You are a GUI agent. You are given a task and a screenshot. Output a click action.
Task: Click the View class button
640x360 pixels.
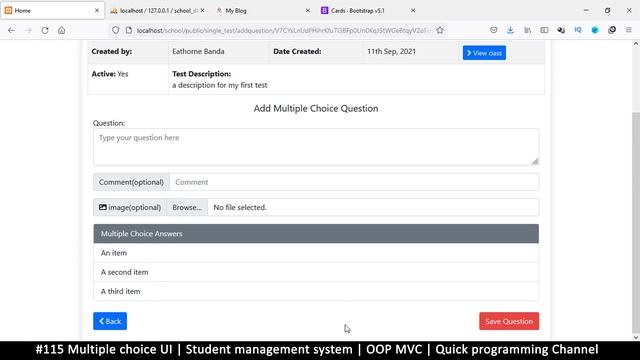point(484,53)
